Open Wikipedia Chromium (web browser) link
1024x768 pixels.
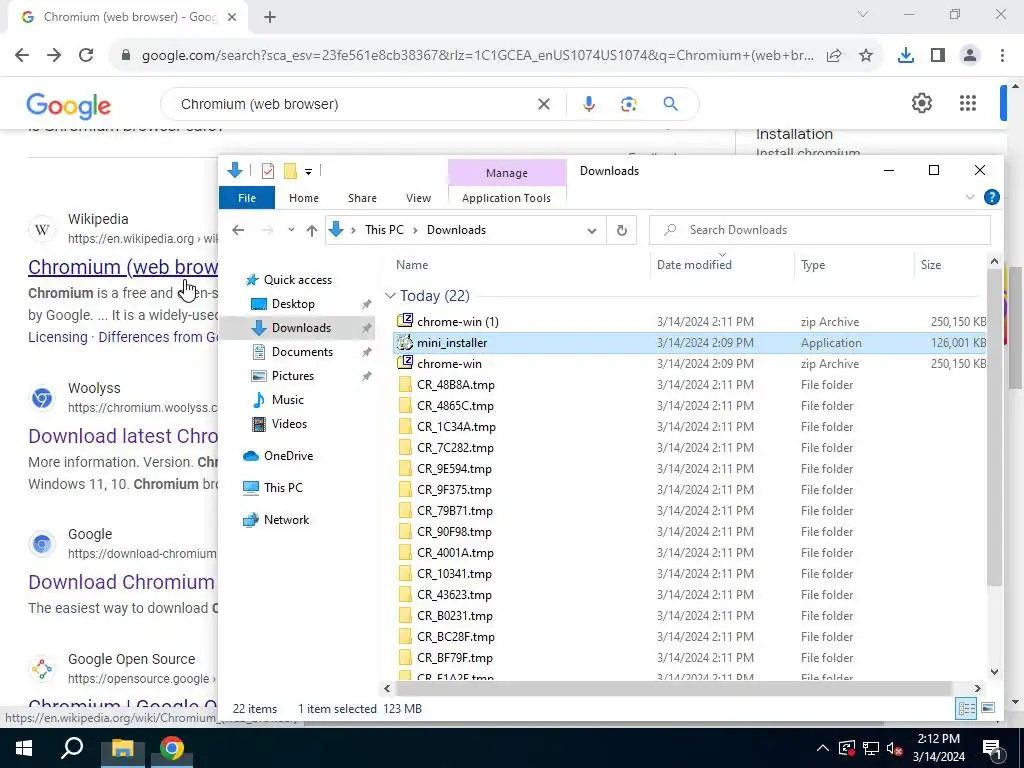click(123, 266)
